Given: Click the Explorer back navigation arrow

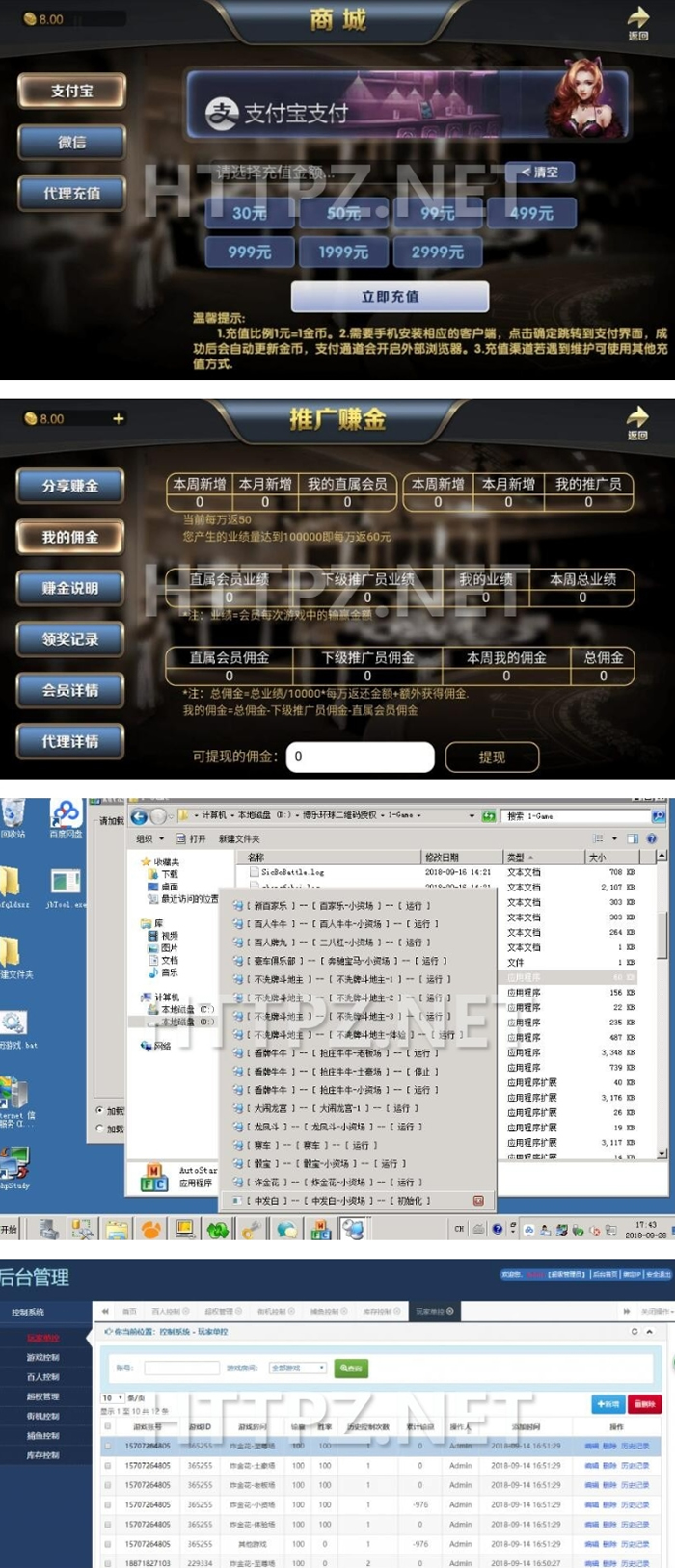Looking at the screenshot, I should 140,816.
